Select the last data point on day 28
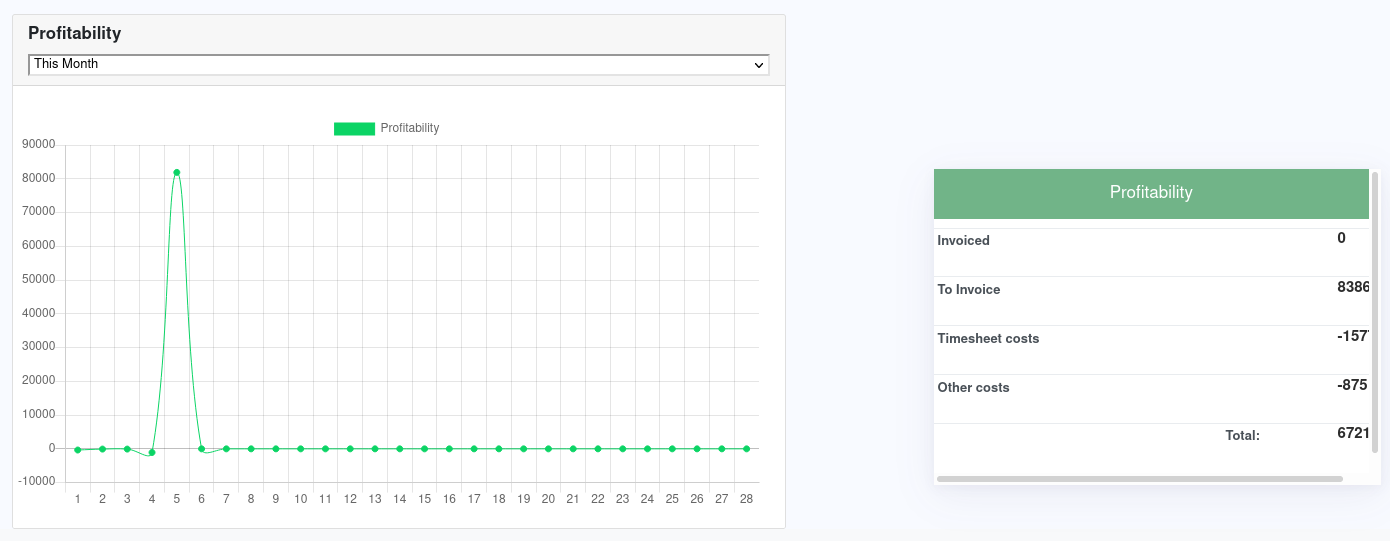The image size is (1390, 541). click(x=746, y=449)
